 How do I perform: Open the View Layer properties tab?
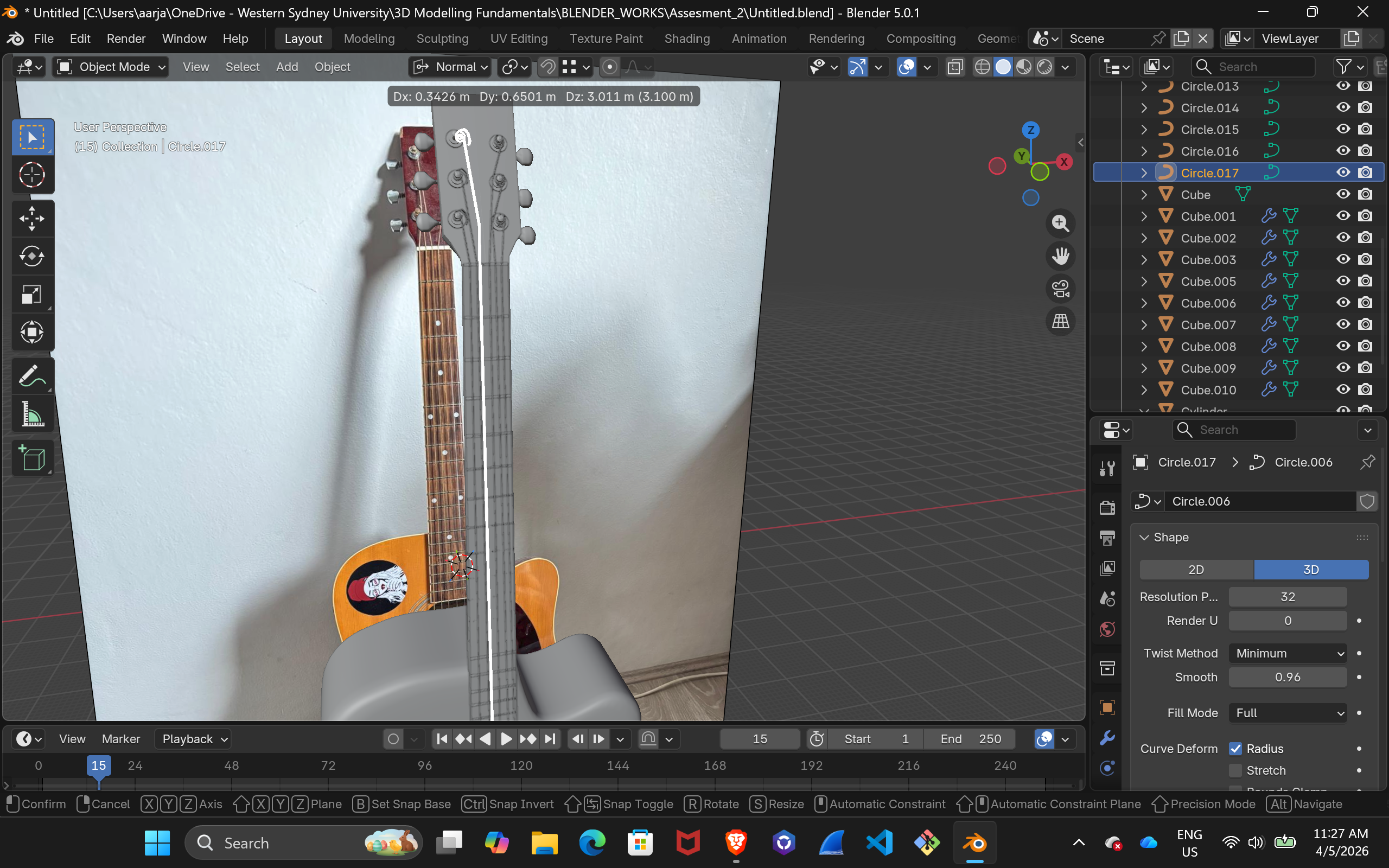pyautogui.click(x=1107, y=569)
